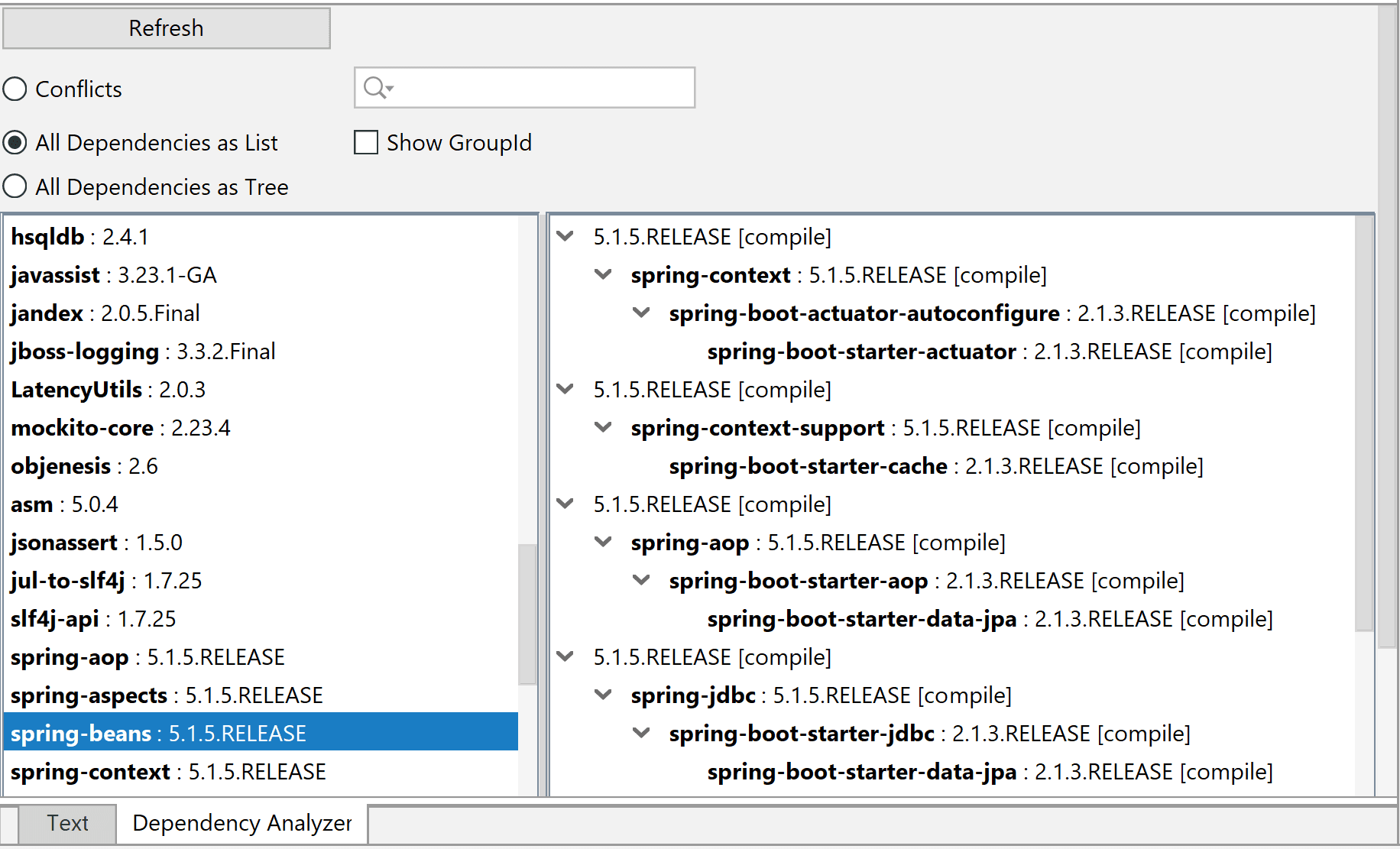Open the Dependency Analyzer tab
This screenshot has width=1400, height=849.
tap(241, 823)
